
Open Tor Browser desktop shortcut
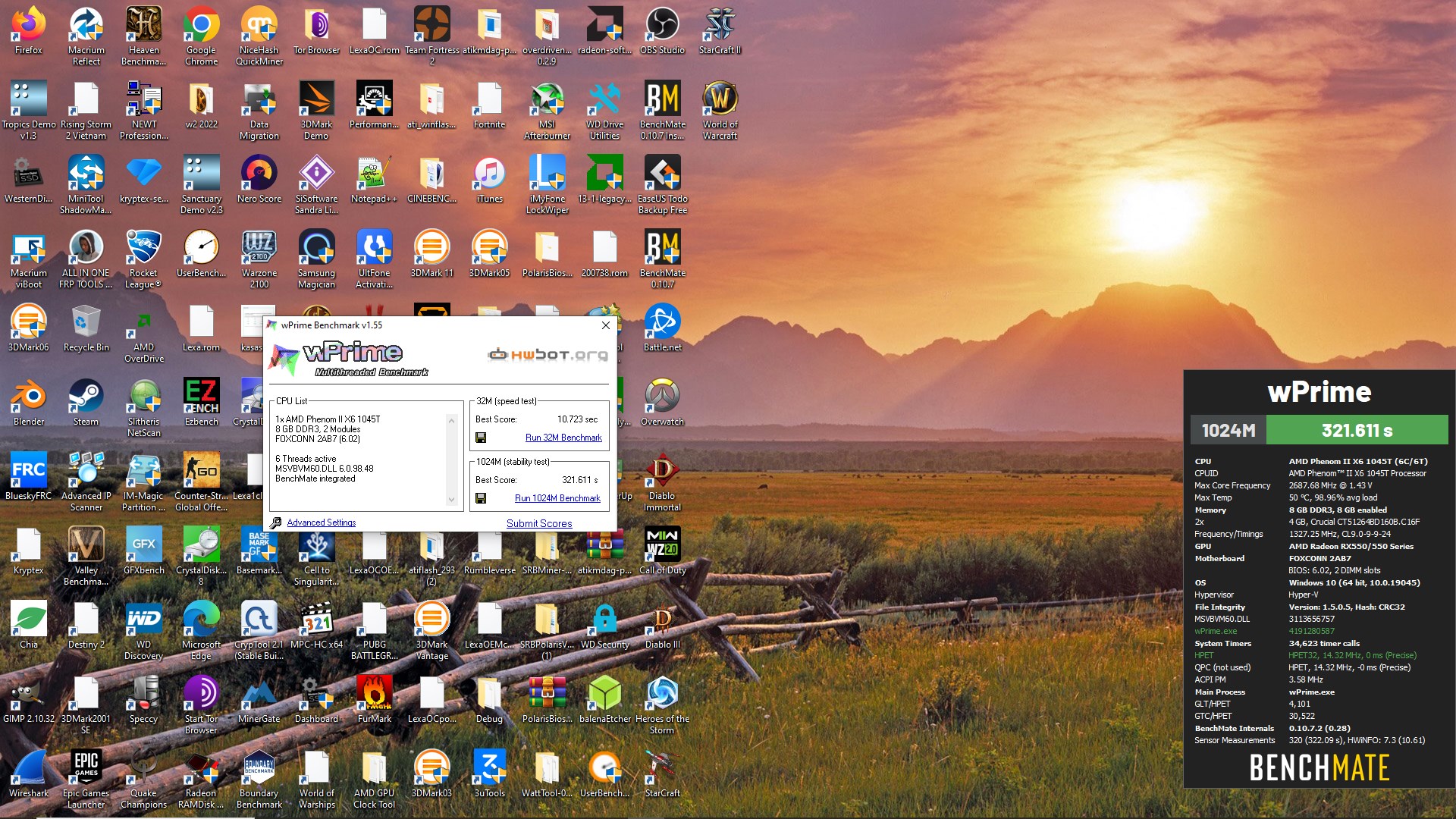[x=317, y=30]
